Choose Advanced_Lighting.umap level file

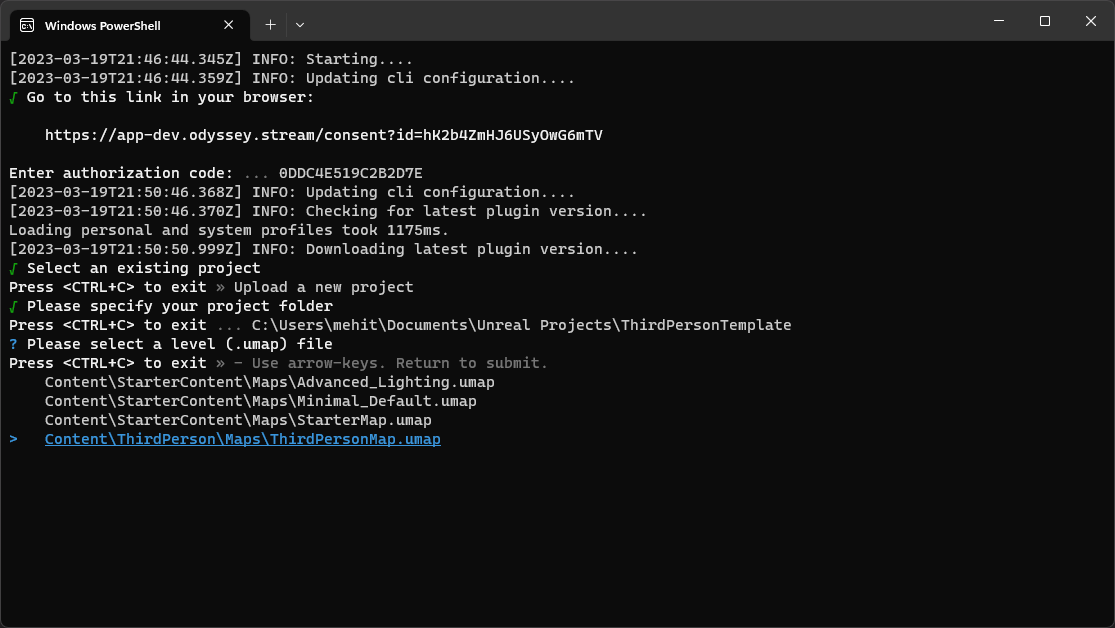click(x=270, y=383)
